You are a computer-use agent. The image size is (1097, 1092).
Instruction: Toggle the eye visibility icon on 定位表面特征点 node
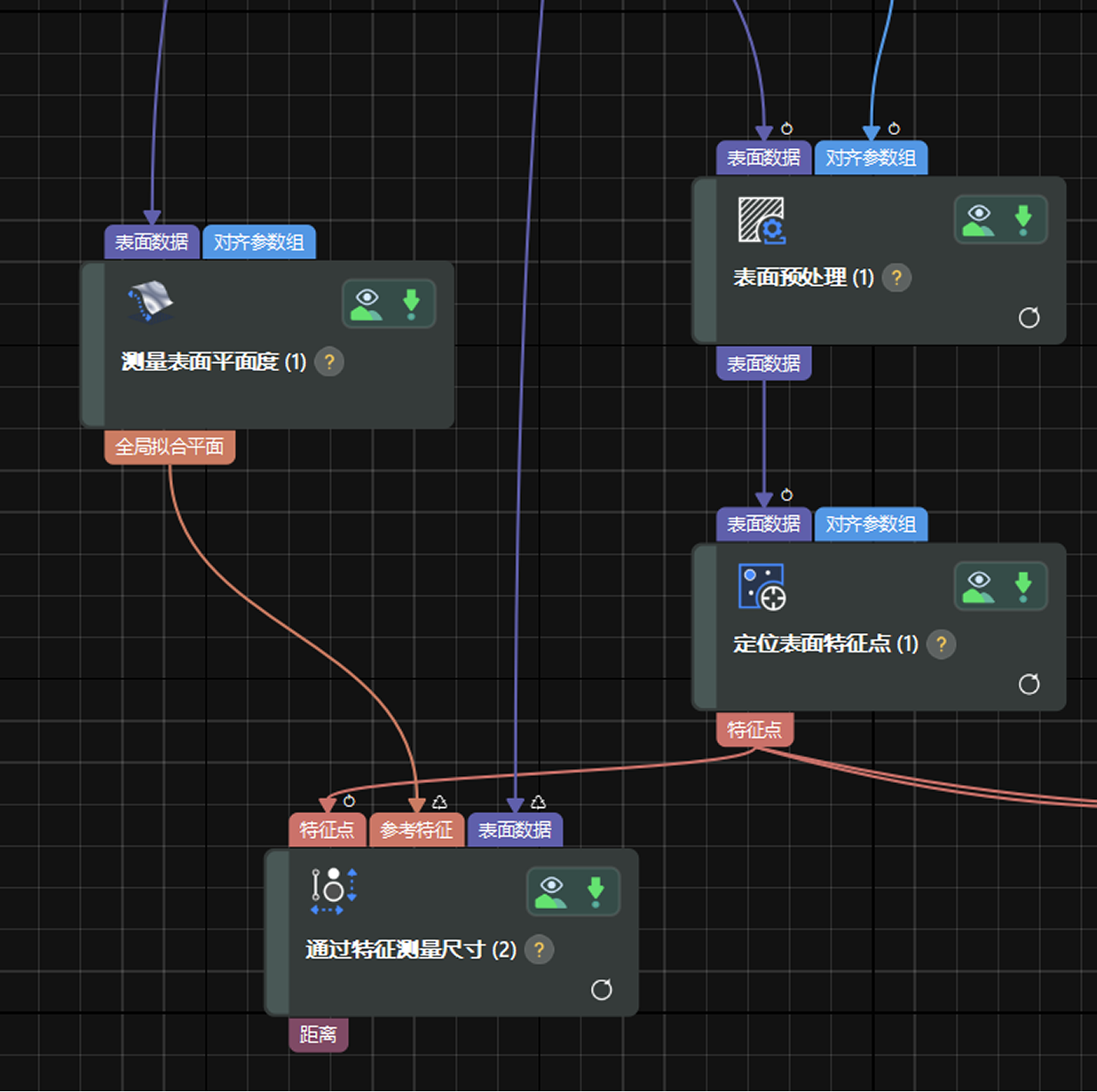[978, 586]
